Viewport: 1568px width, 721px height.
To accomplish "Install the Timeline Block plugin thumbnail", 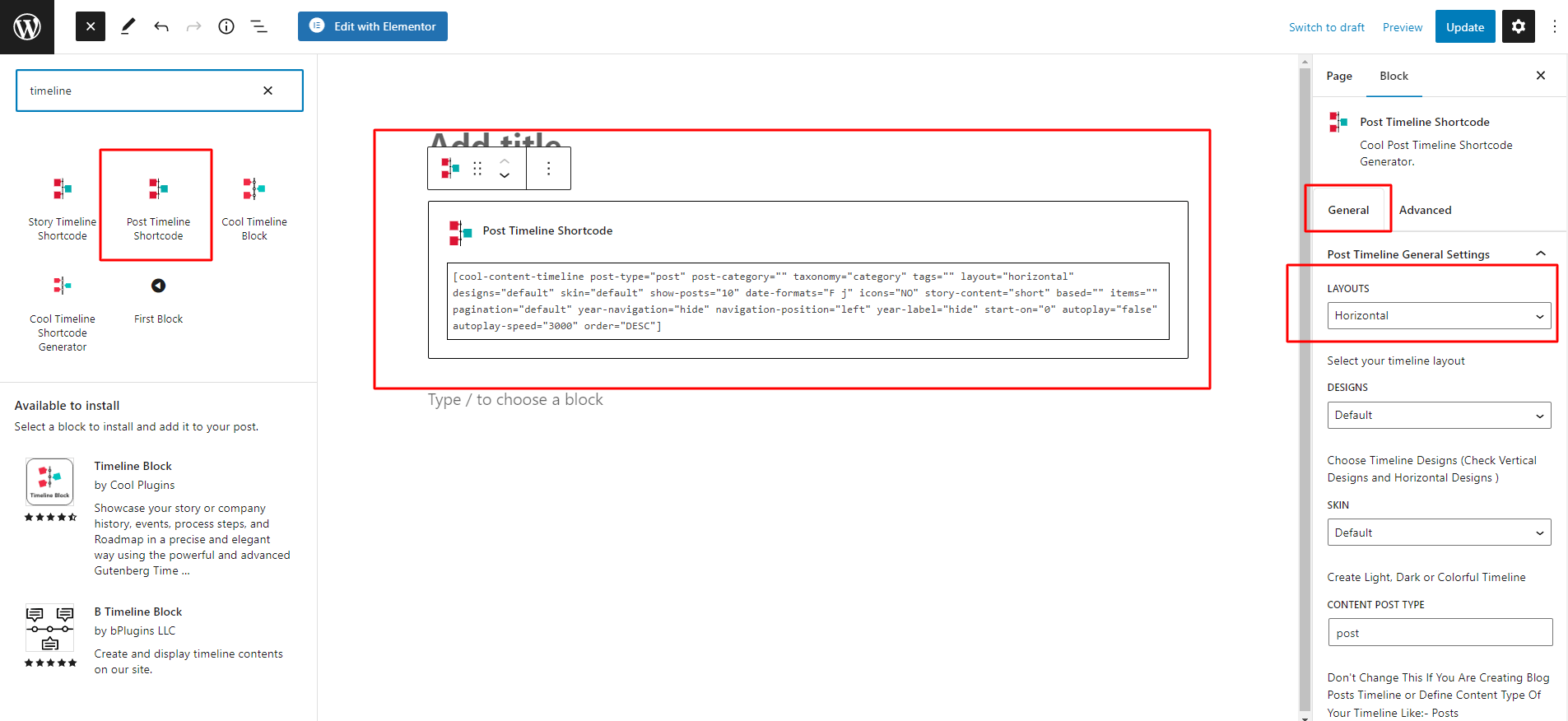I will 49,481.
